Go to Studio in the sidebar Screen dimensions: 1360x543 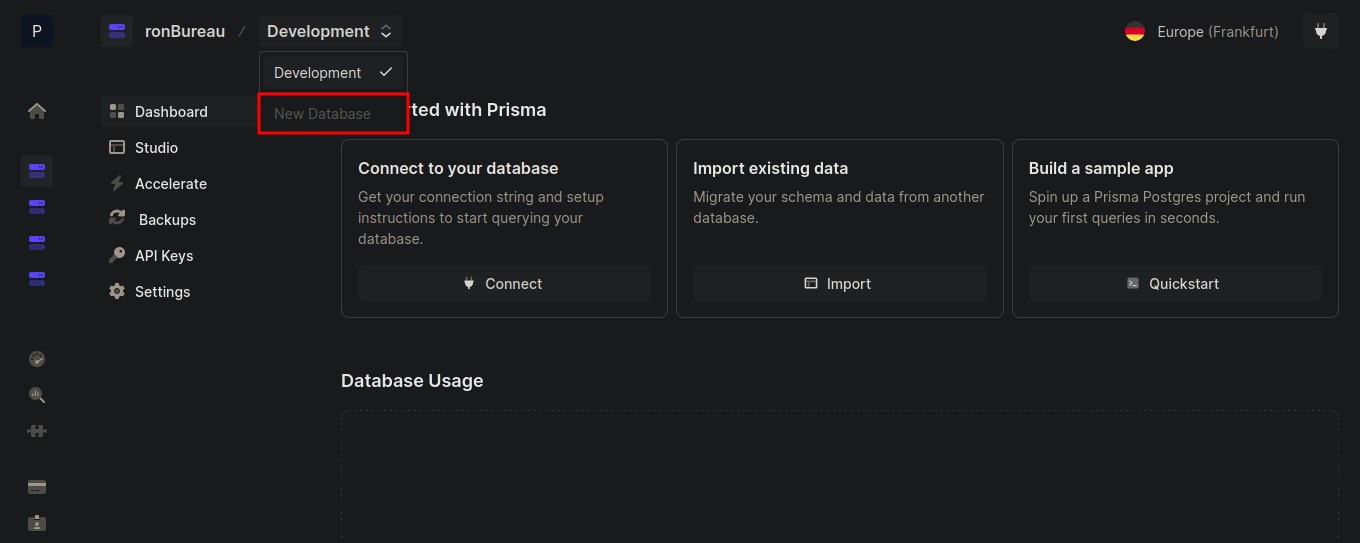point(156,148)
